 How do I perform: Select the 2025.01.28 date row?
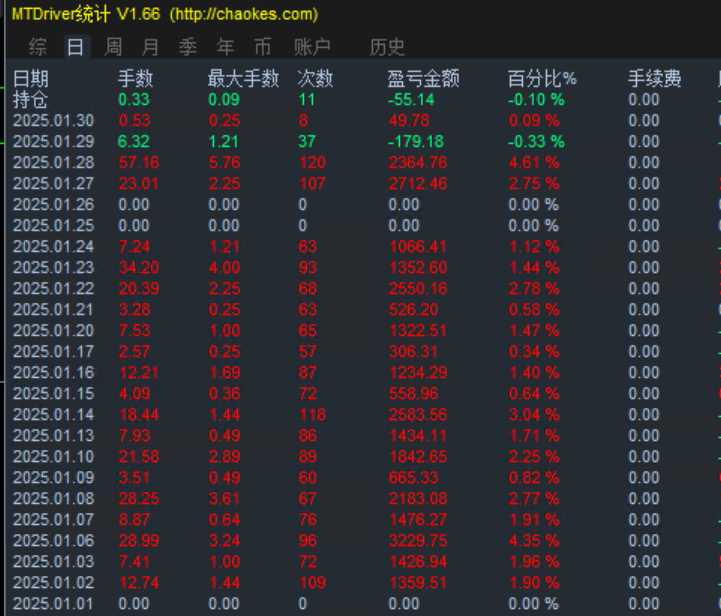[53, 162]
